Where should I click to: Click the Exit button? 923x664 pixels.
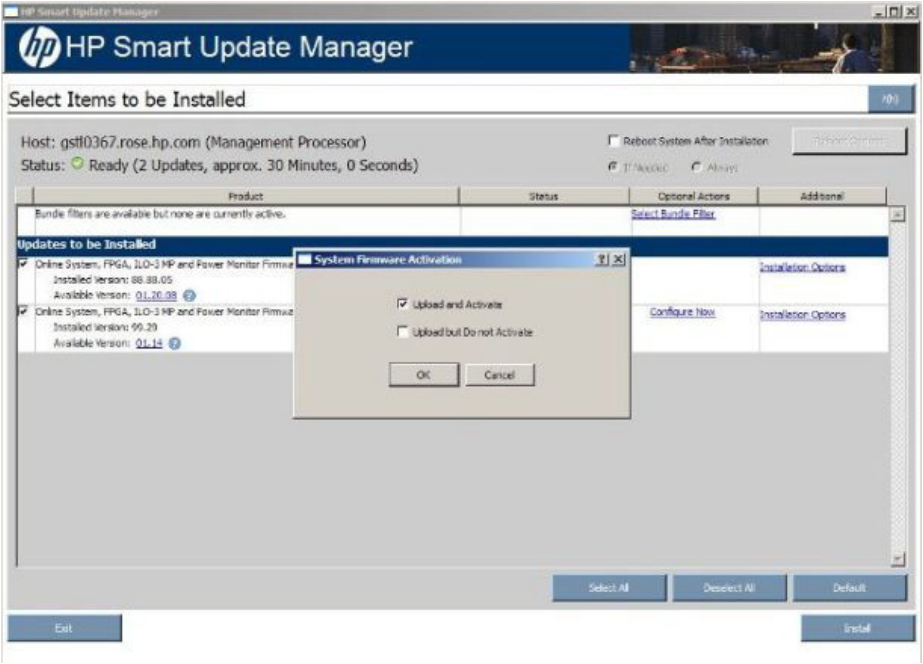[x=64, y=628]
